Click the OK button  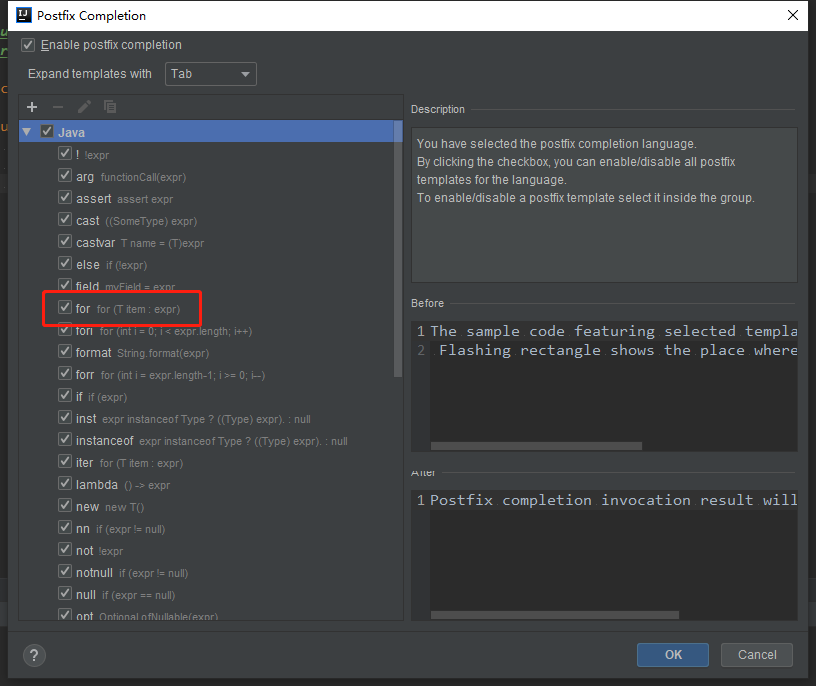pyautogui.click(x=673, y=655)
